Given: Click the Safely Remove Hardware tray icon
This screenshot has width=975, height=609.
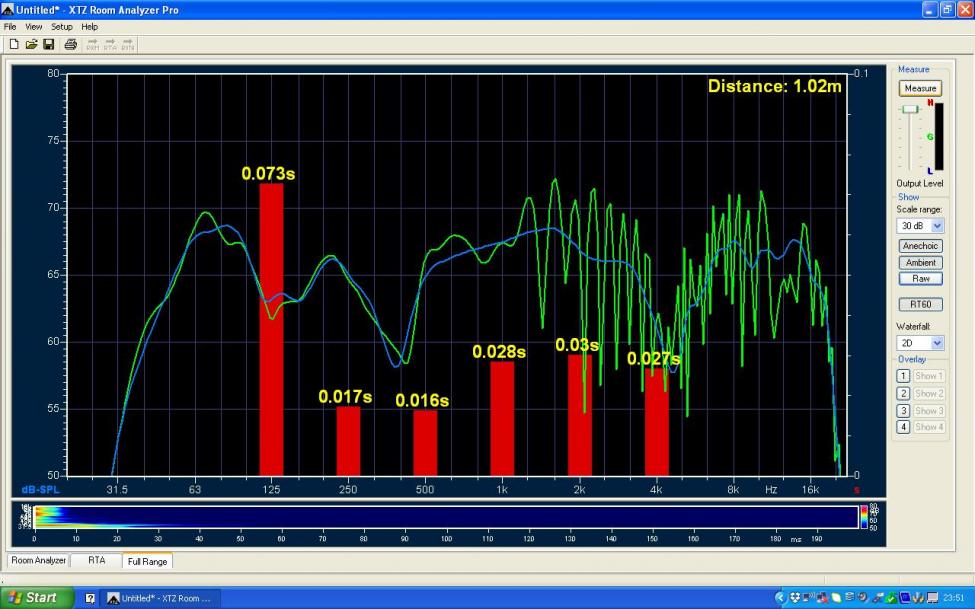Looking at the screenshot, I should click(877, 598).
